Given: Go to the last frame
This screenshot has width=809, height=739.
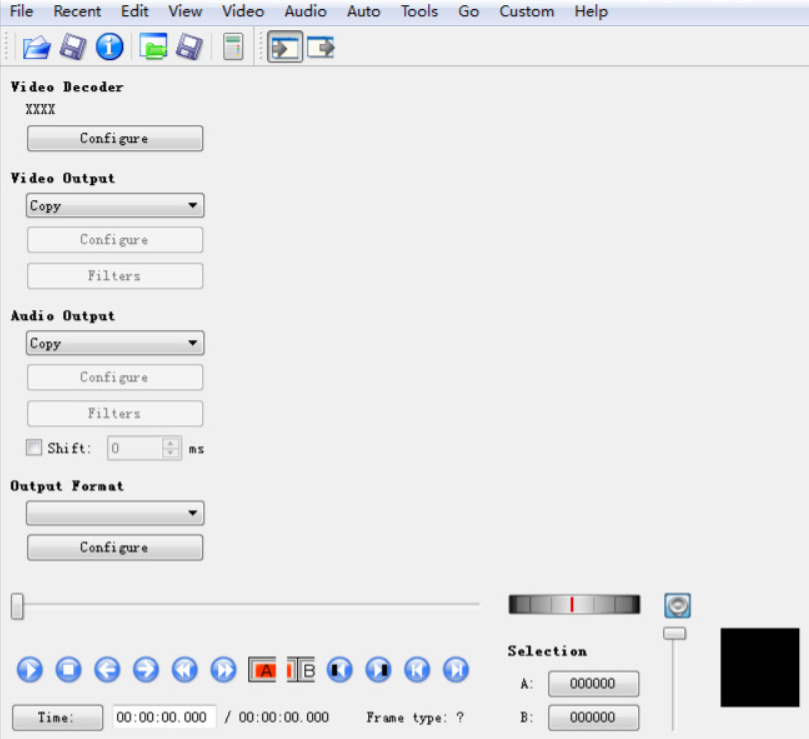Looking at the screenshot, I should click(456, 670).
